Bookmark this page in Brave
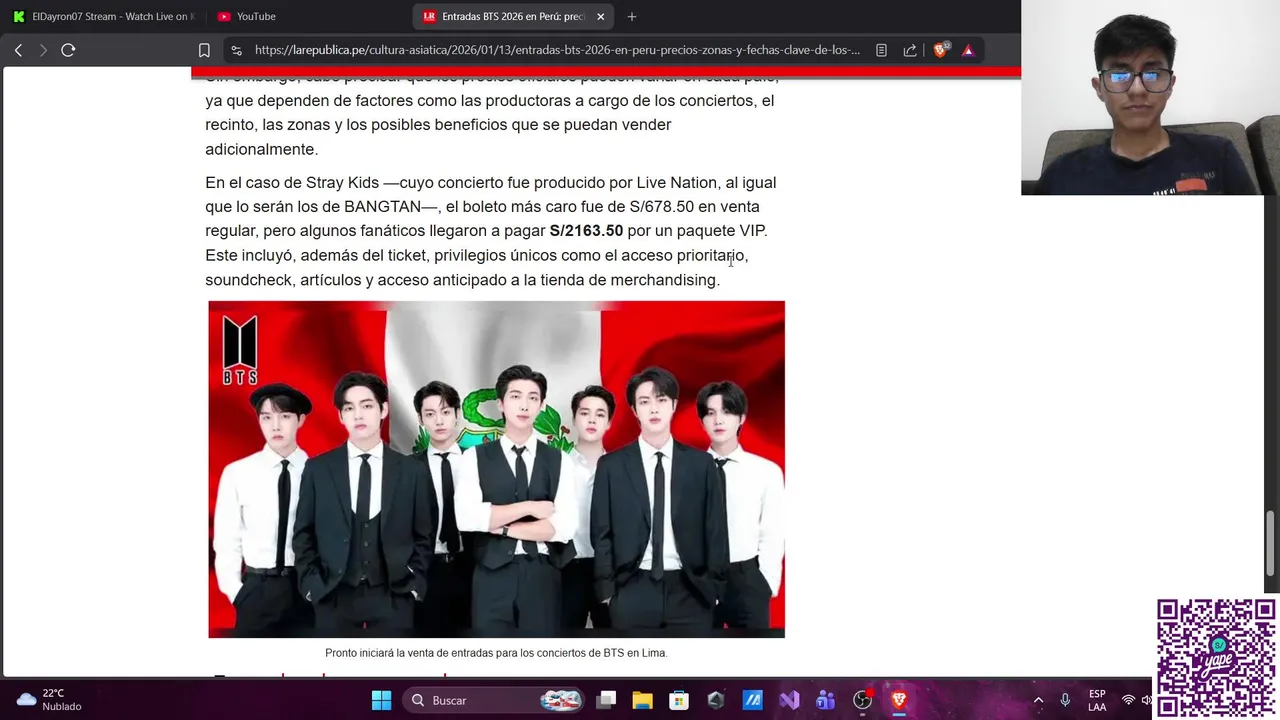This screenshot has width=1280, height=720. (204, 50)
